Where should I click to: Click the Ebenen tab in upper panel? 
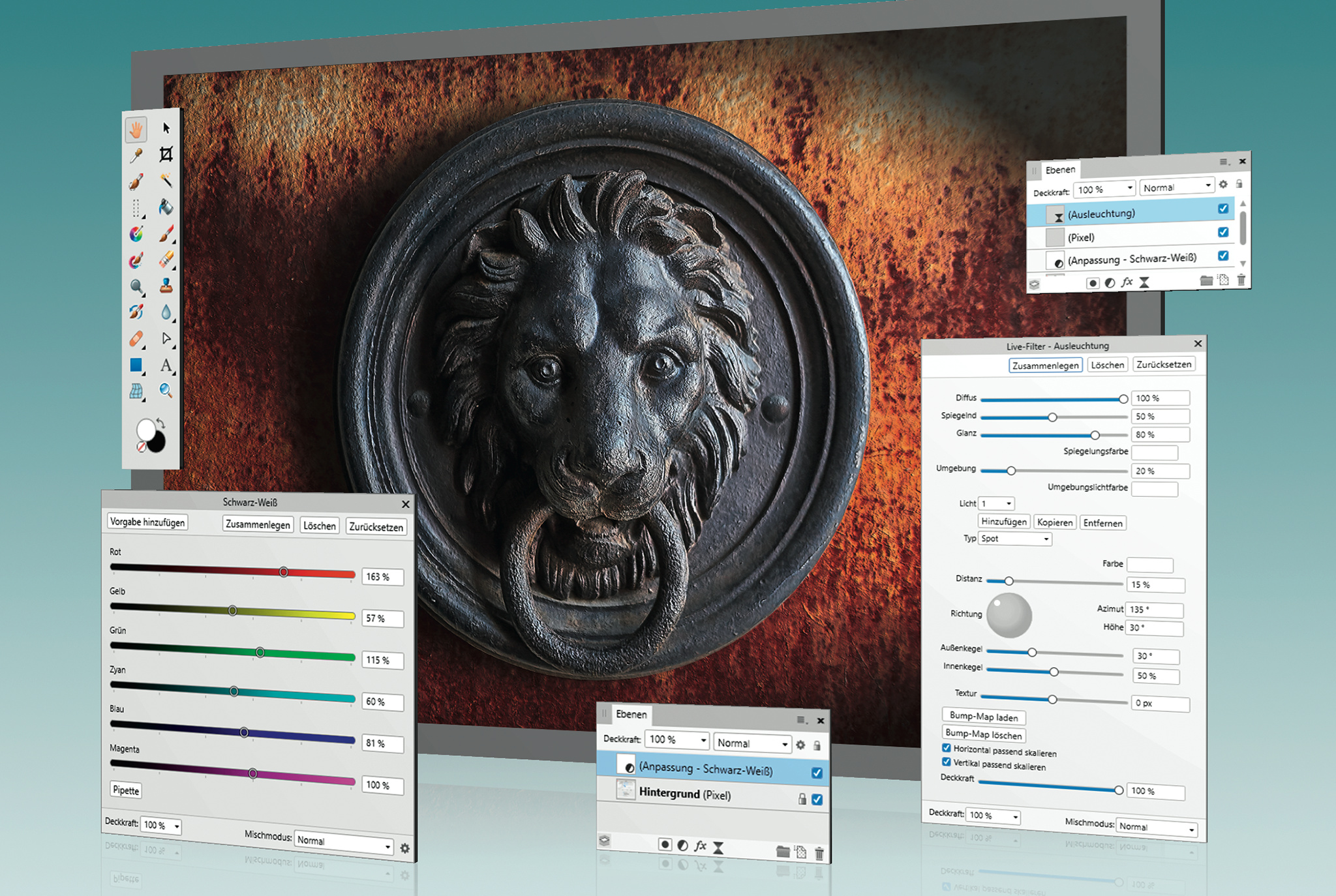1060,170
